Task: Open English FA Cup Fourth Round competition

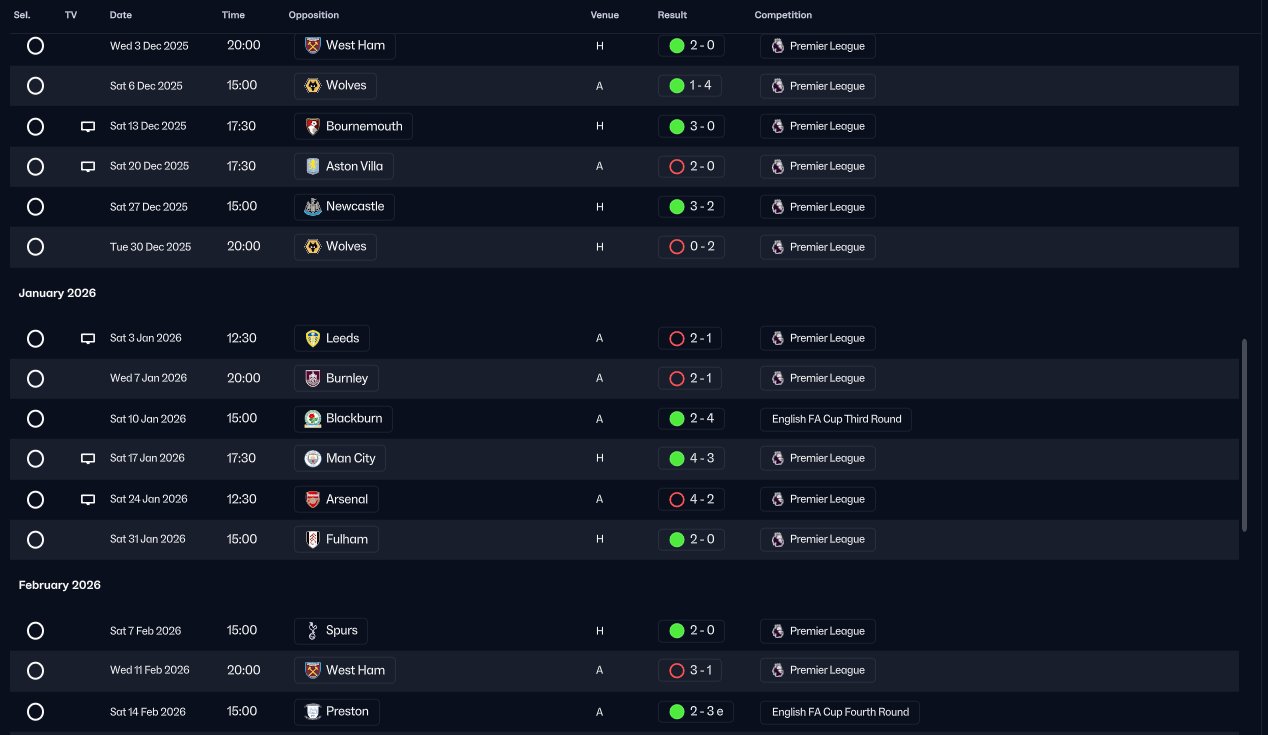Action: pyautogui.click(x=840, y=712)
